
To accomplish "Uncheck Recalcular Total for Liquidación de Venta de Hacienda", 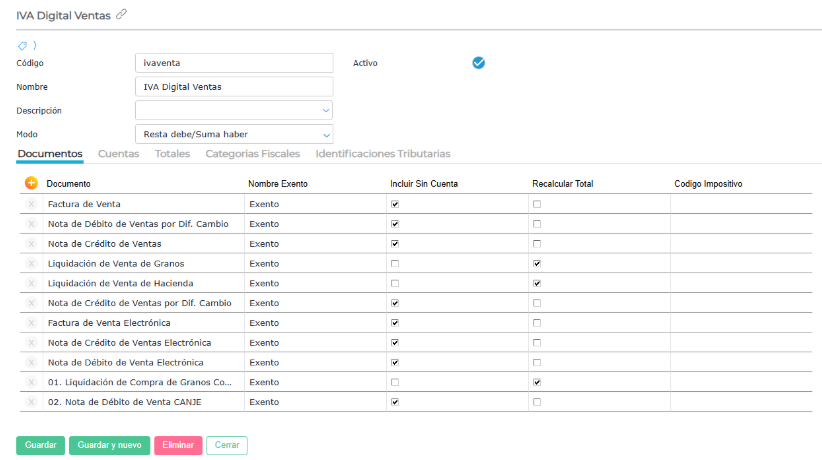I will point(537,283).
